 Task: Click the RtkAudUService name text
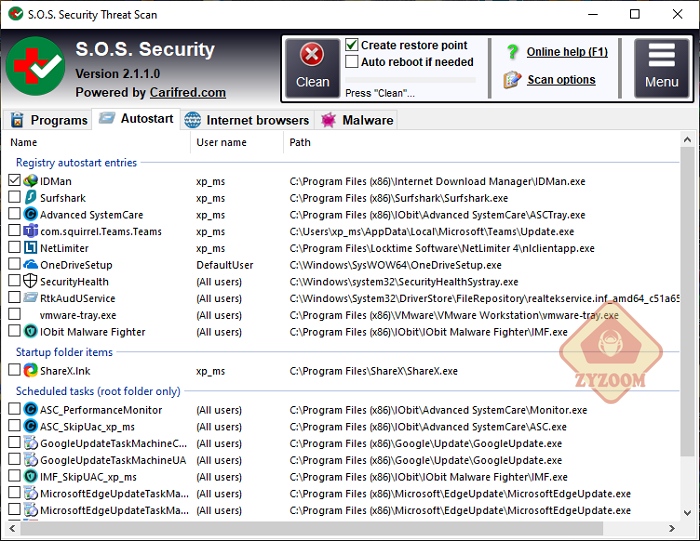pyautogui.click(x=78, y=298)
